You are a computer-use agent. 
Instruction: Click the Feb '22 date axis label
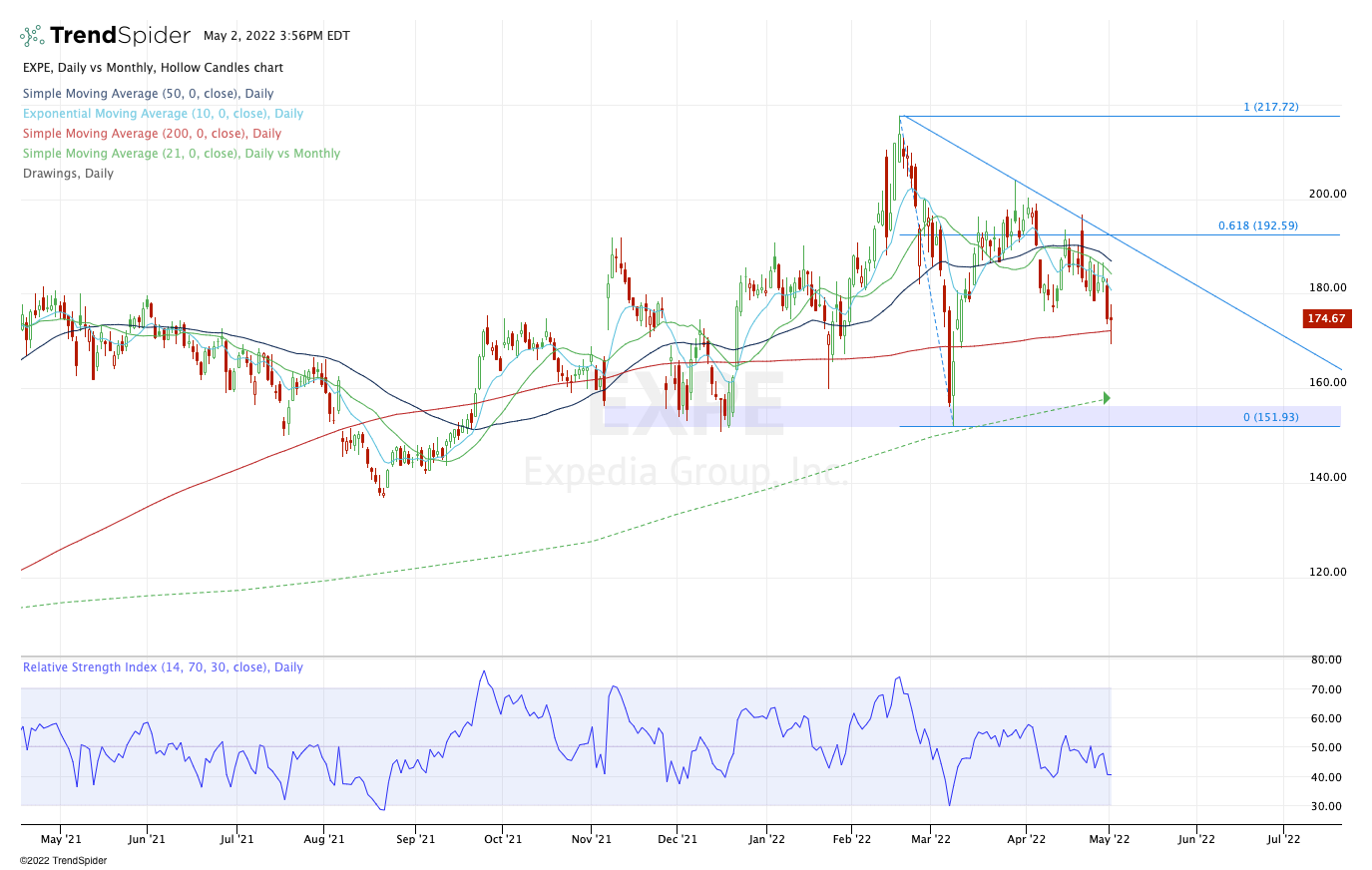851,839
